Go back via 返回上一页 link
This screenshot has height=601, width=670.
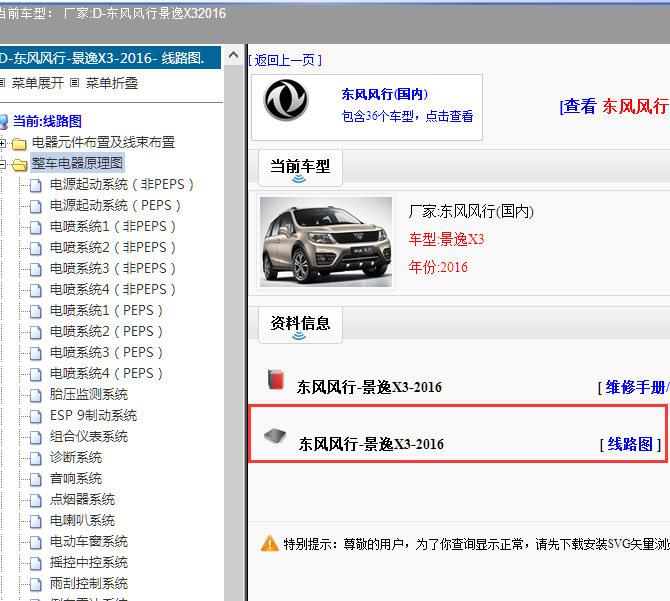click(285, 60)
